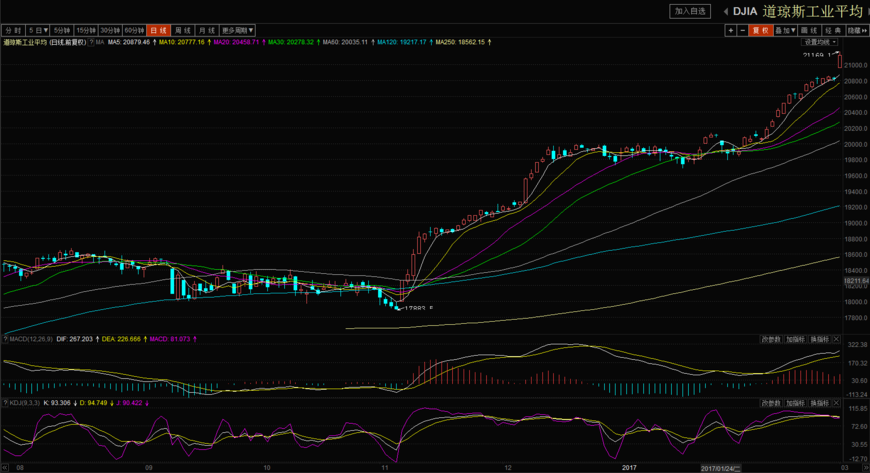The height and width of the screenshot is (473, 870).
Task: Click the help icon beside MACD(12,26,9)
Action: tap(6, 339)
